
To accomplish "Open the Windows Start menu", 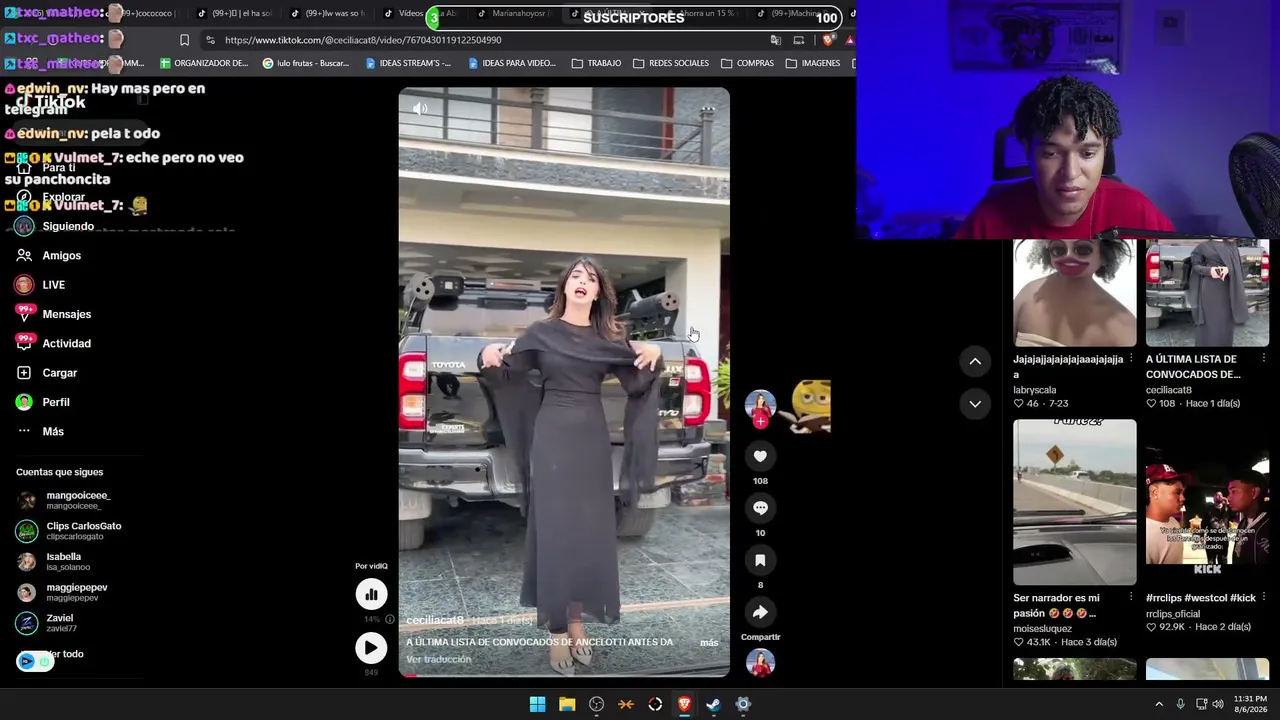I will 537,704.
